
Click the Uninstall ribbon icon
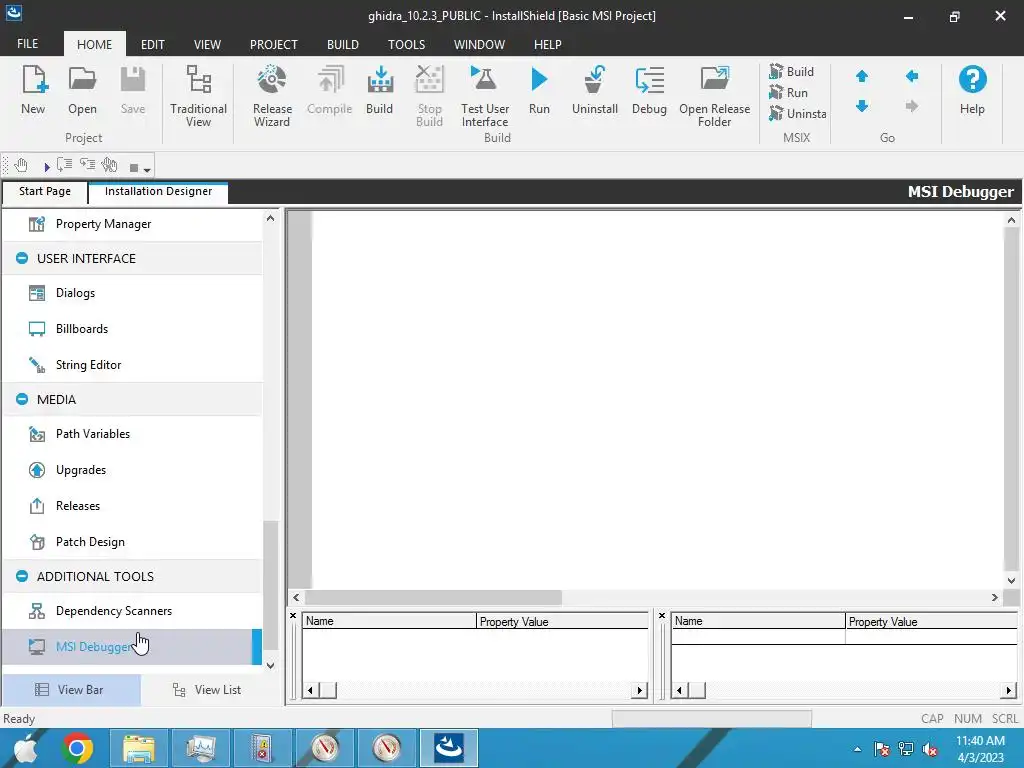point(594,89)
